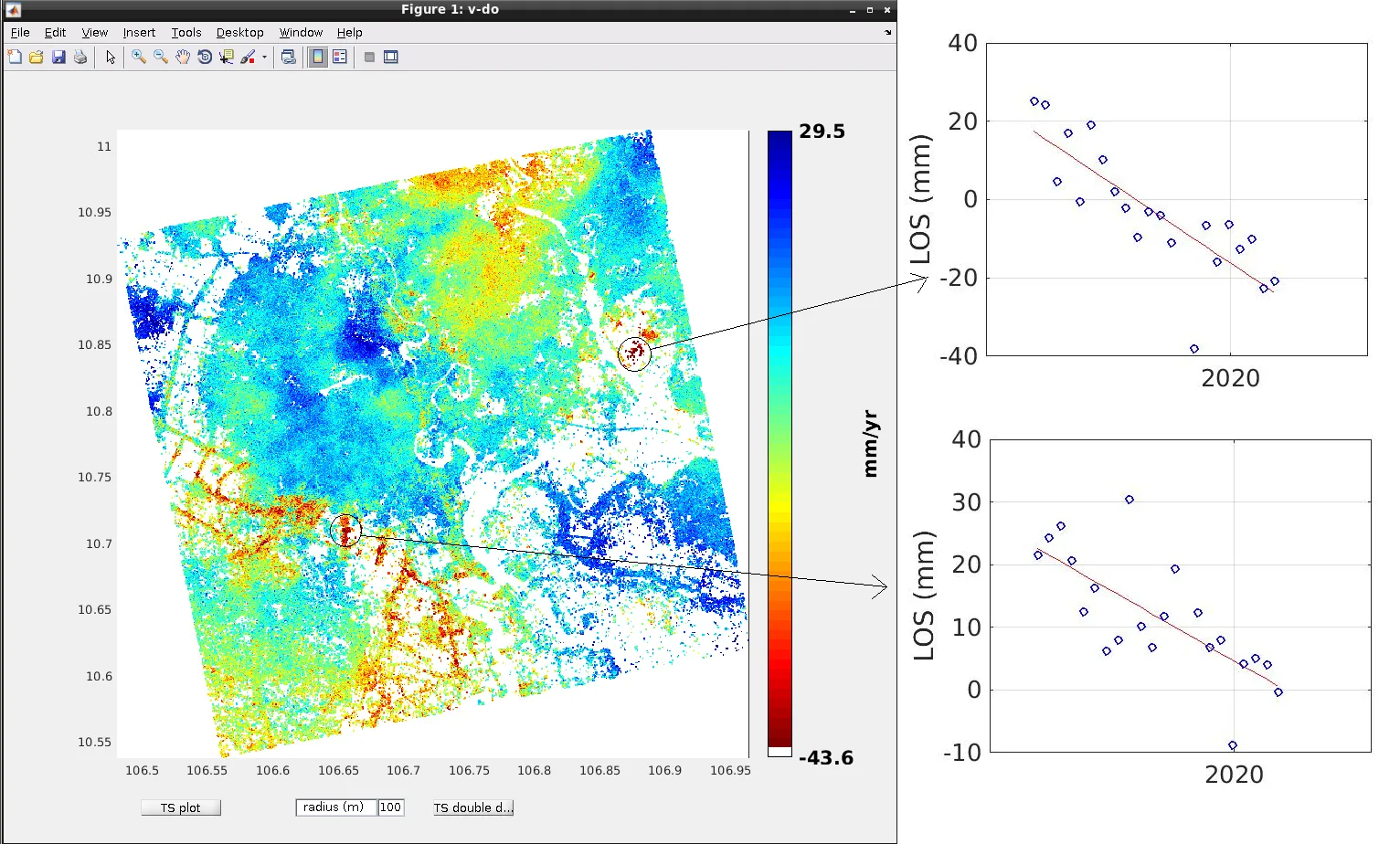Open the Tools menu

[186, 32]
